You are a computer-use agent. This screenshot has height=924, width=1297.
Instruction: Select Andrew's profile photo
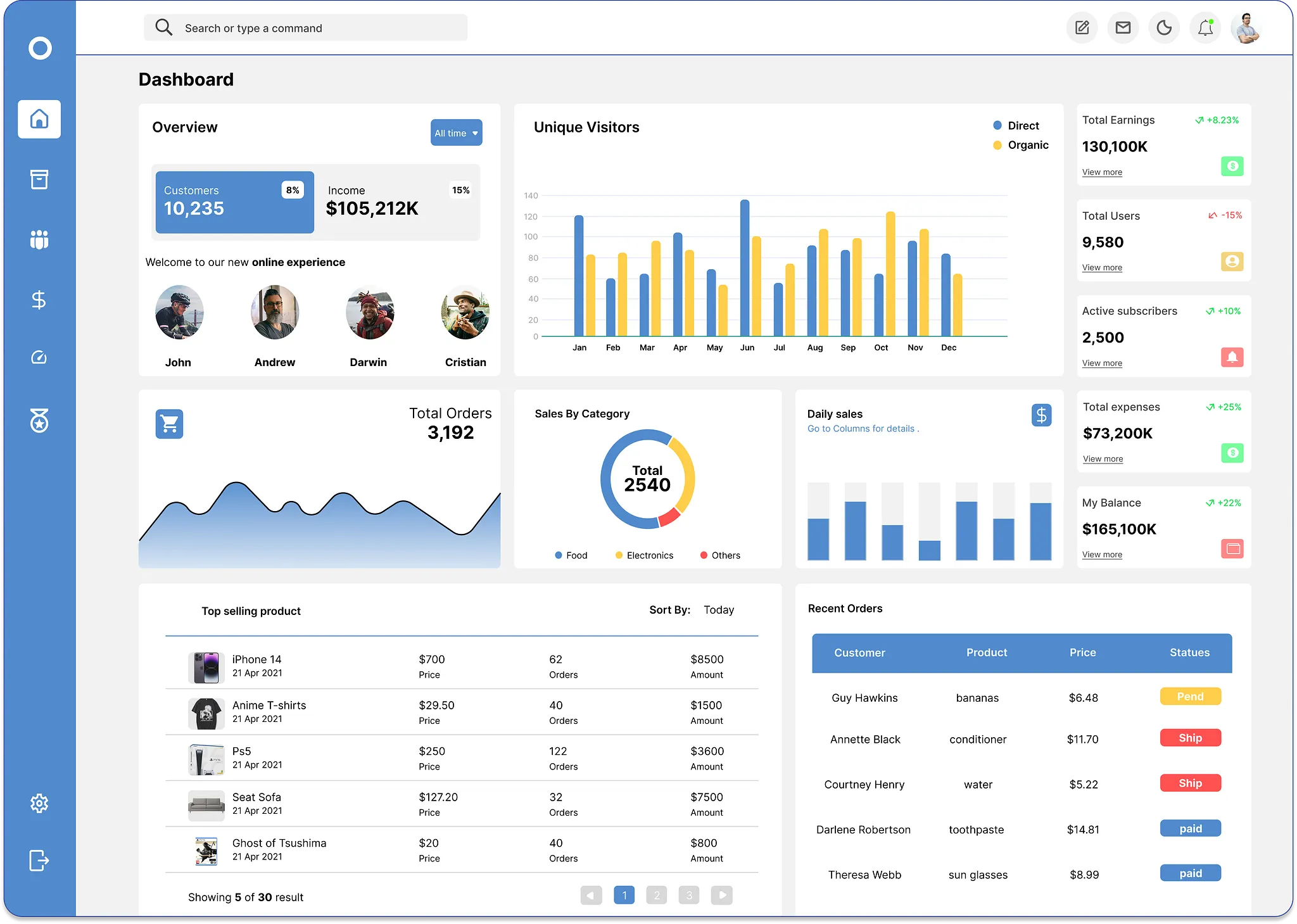point(275,312)
